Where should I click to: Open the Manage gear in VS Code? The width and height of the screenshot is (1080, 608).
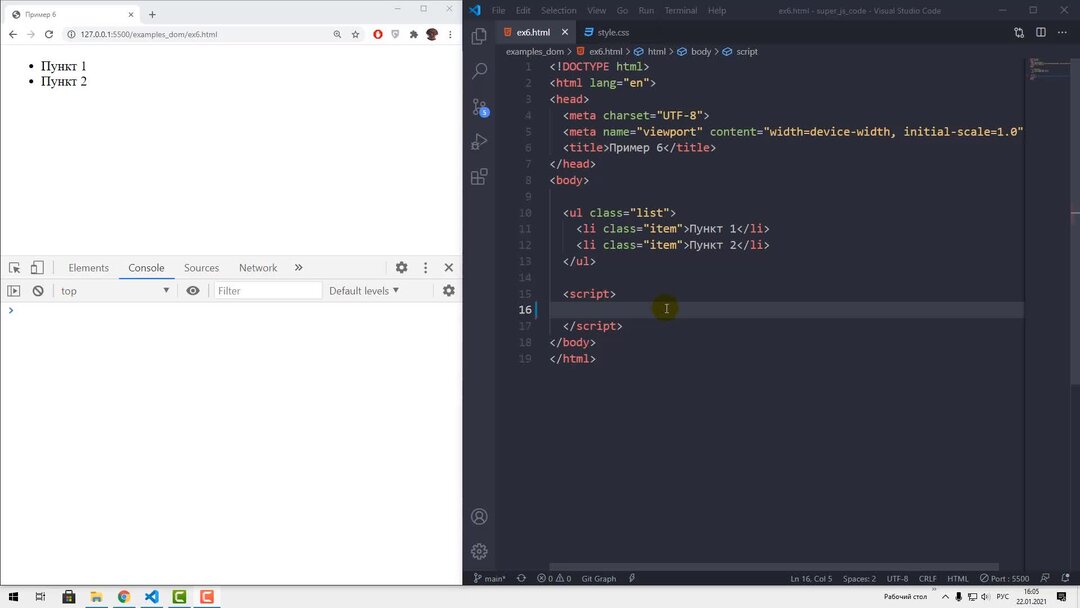(x=479, y=551)
